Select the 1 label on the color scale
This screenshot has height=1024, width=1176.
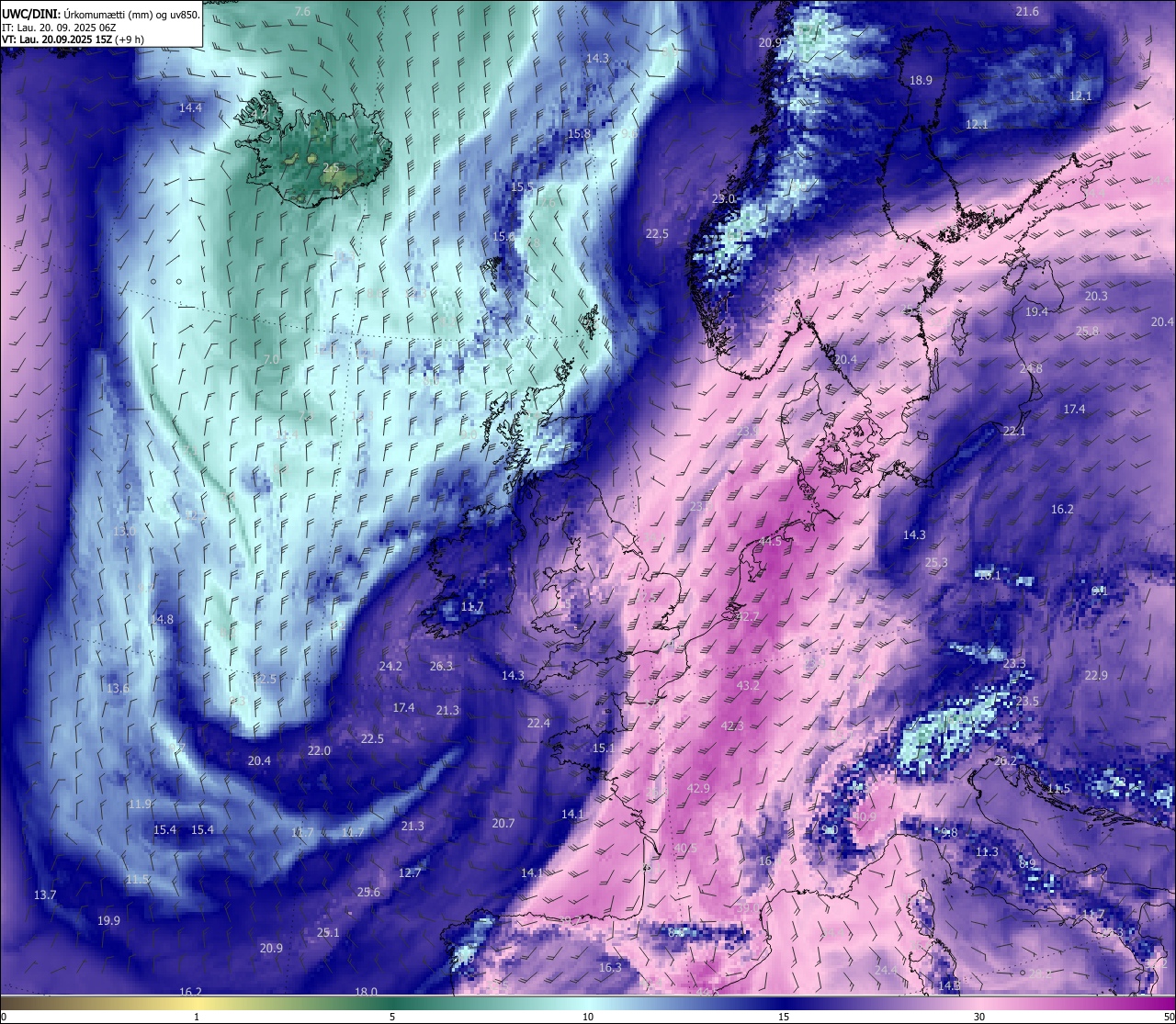click(197, 1017)
